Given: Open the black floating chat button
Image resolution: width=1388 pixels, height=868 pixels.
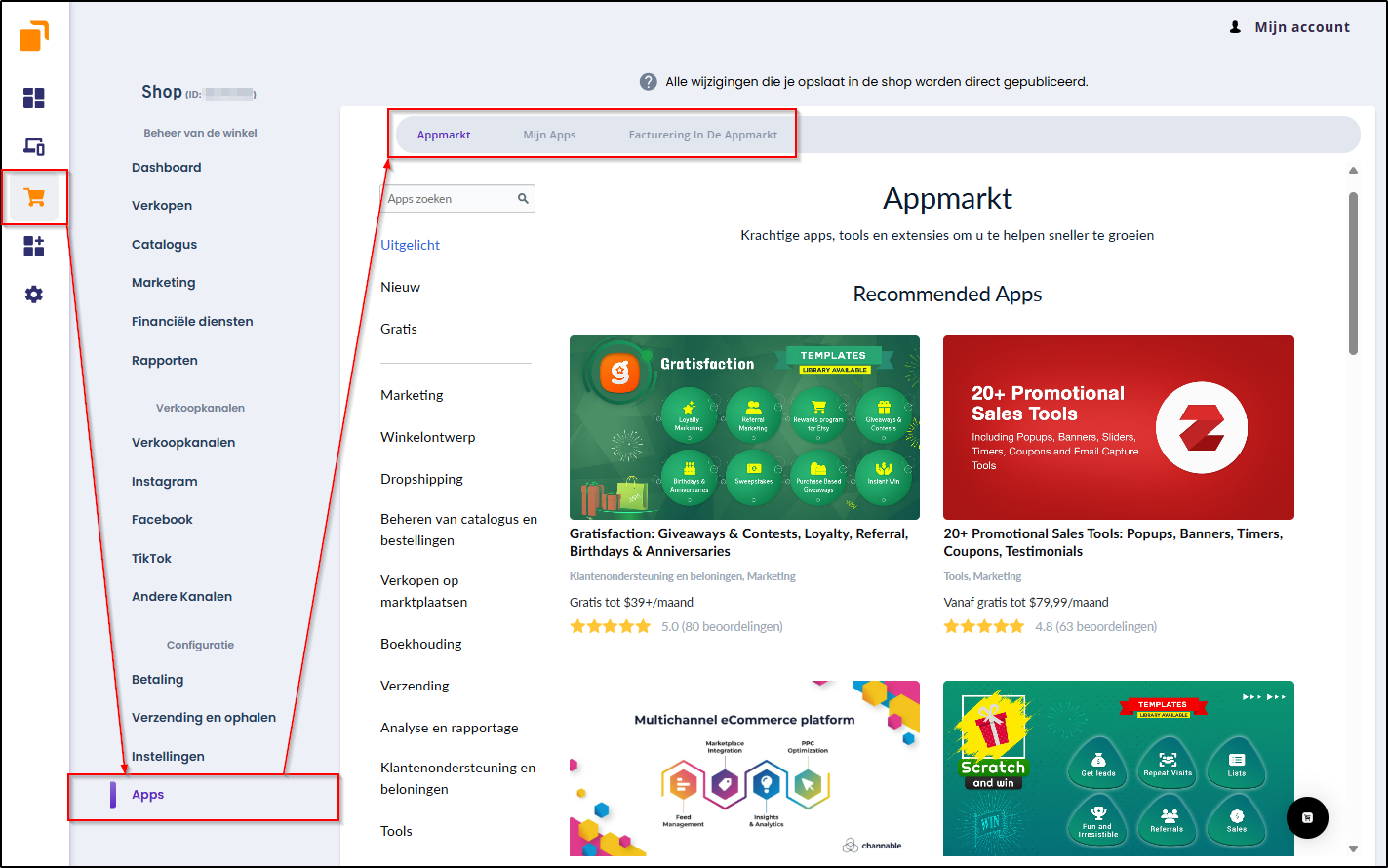Looking at the screenshot, I should point(1307,817).
